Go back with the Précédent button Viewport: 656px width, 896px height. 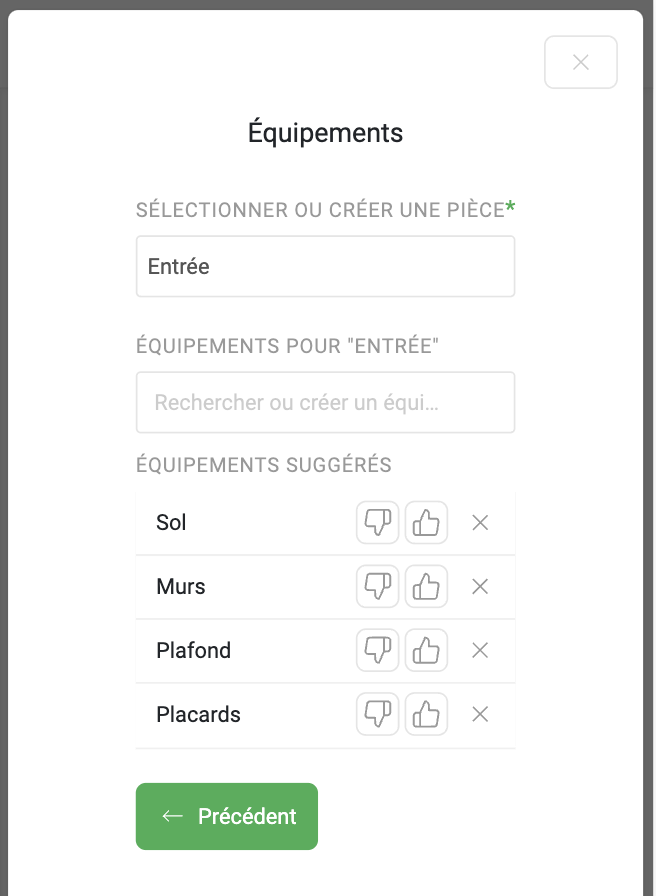(x=227, y=816)
